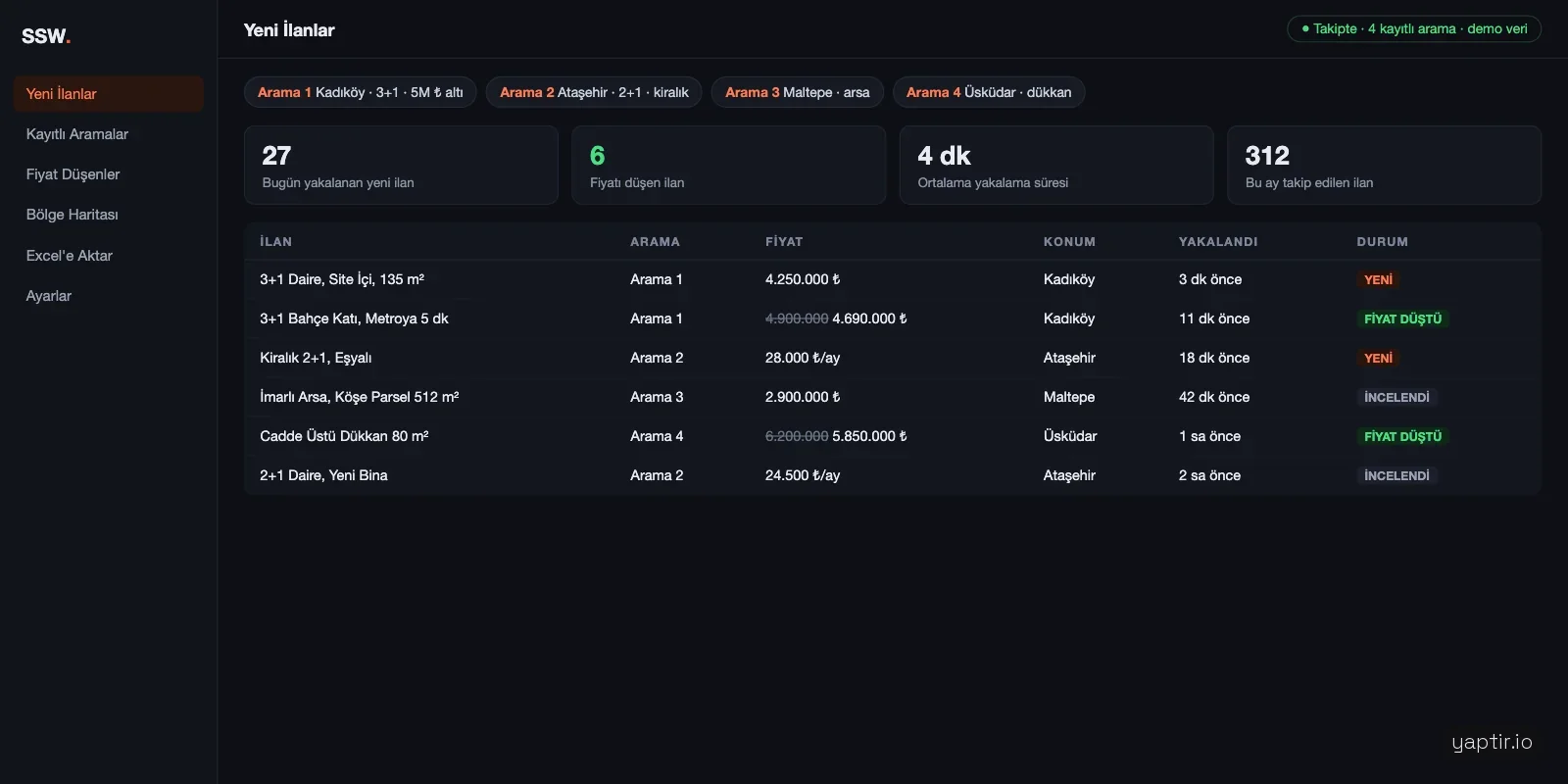This screenshot has width=1568, height=784.
Task: Click the SSW logo
Action: pos(46,36)
